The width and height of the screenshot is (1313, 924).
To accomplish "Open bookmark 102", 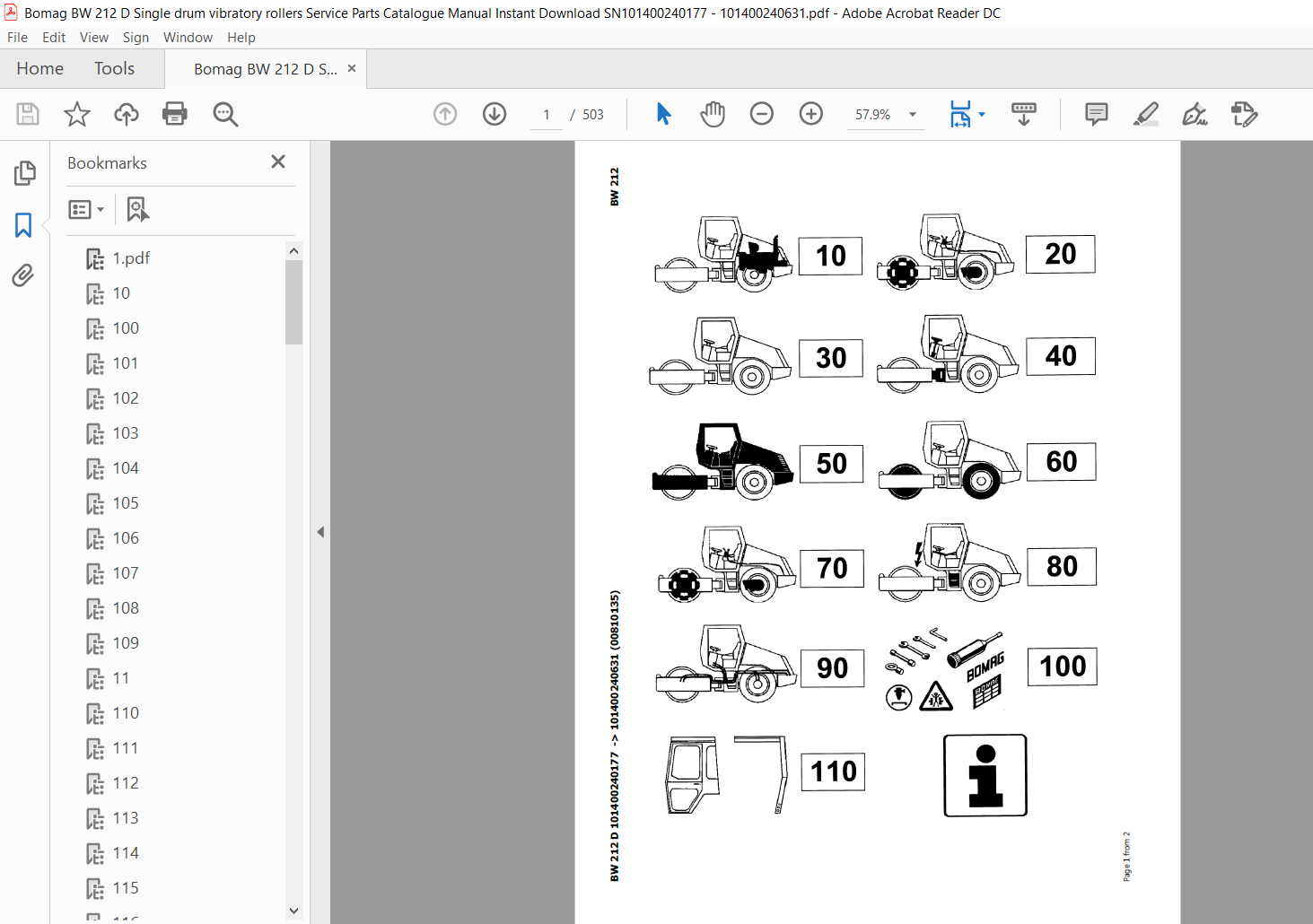I will [x=126, y=398].
